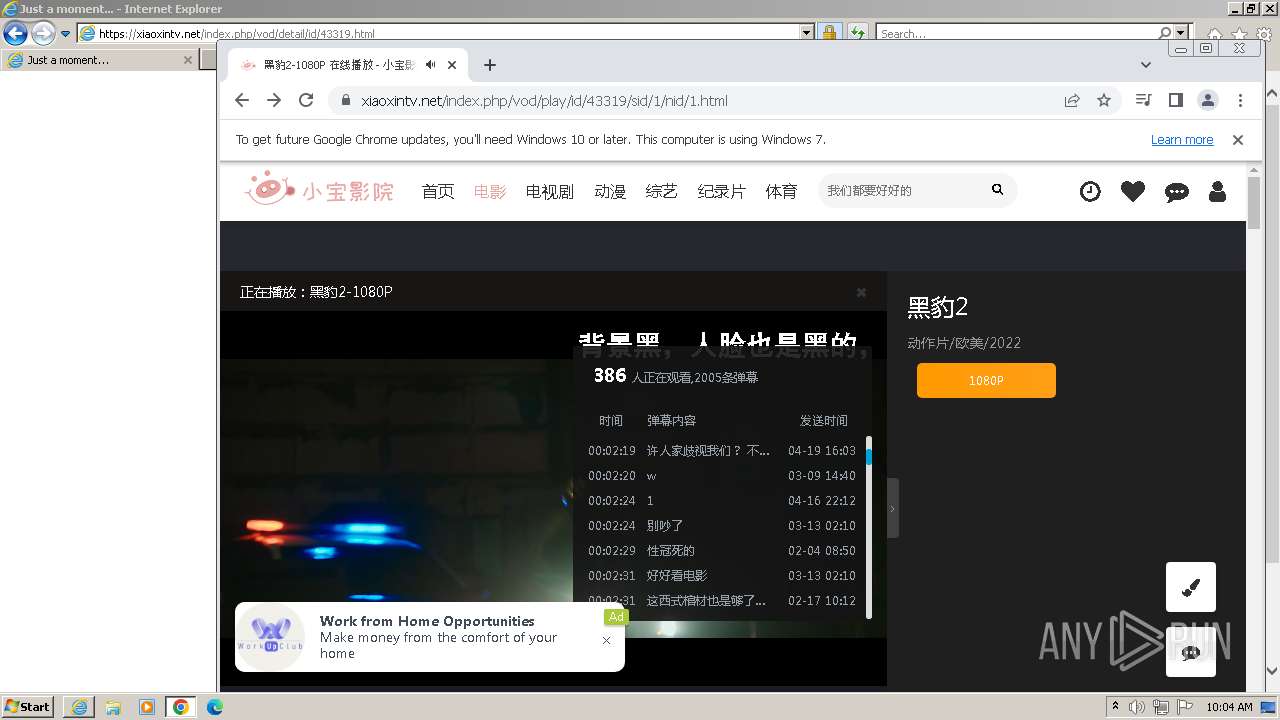1280x720 pixels.
Task: Open Chrome's media controls icon
Action: point(1144,100)
